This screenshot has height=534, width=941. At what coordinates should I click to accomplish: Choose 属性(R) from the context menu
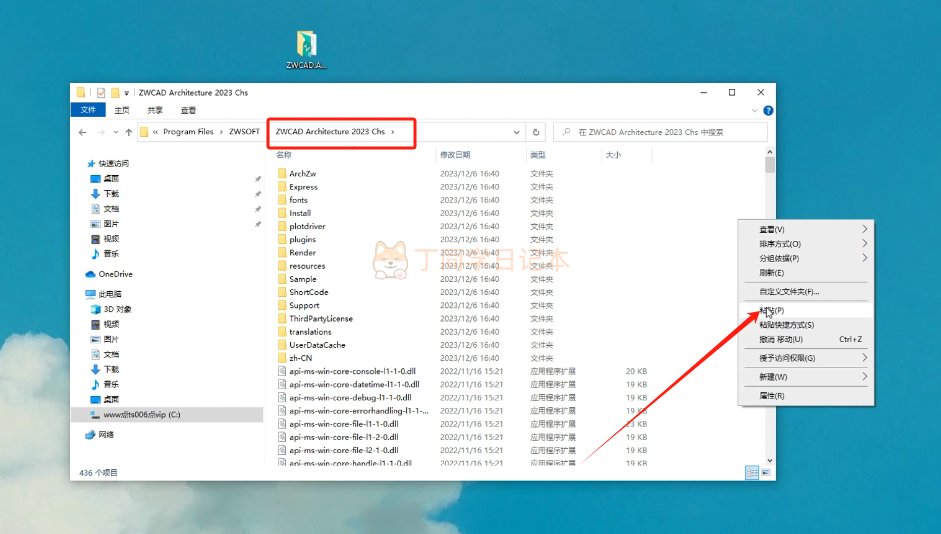772,396
